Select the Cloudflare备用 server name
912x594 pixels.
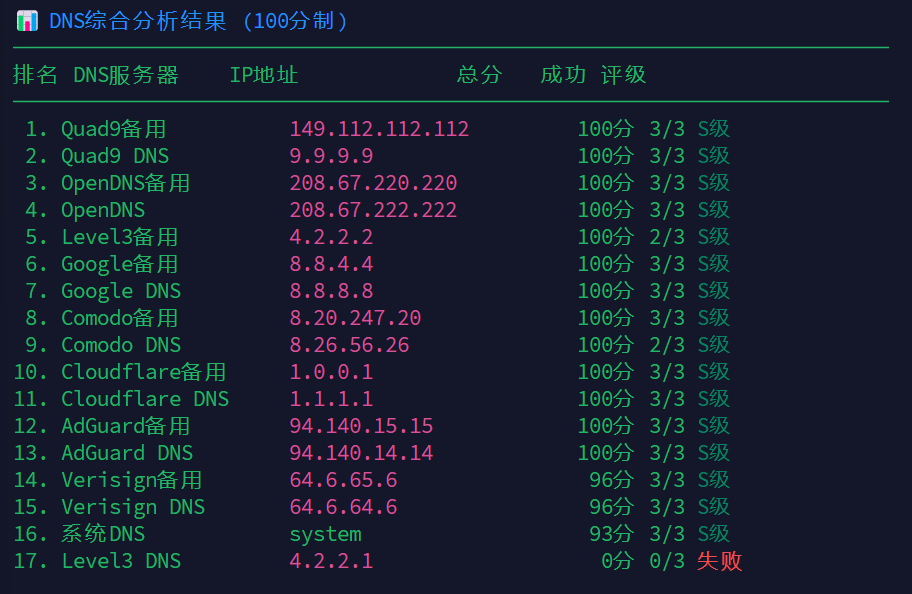pos(144,372)
